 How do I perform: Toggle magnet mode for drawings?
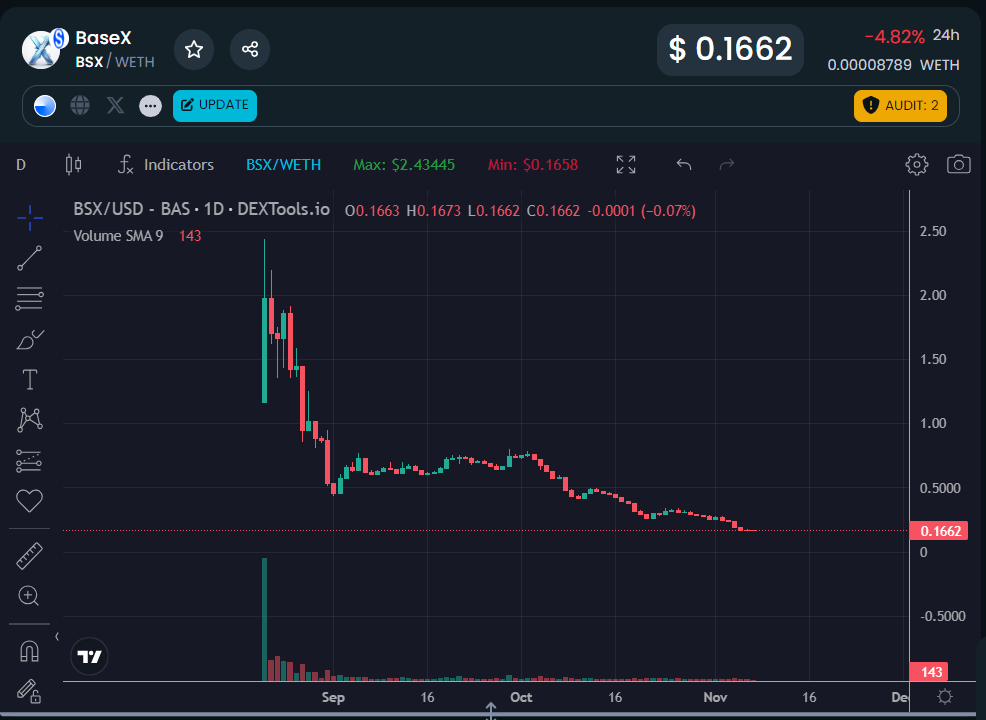30,651
